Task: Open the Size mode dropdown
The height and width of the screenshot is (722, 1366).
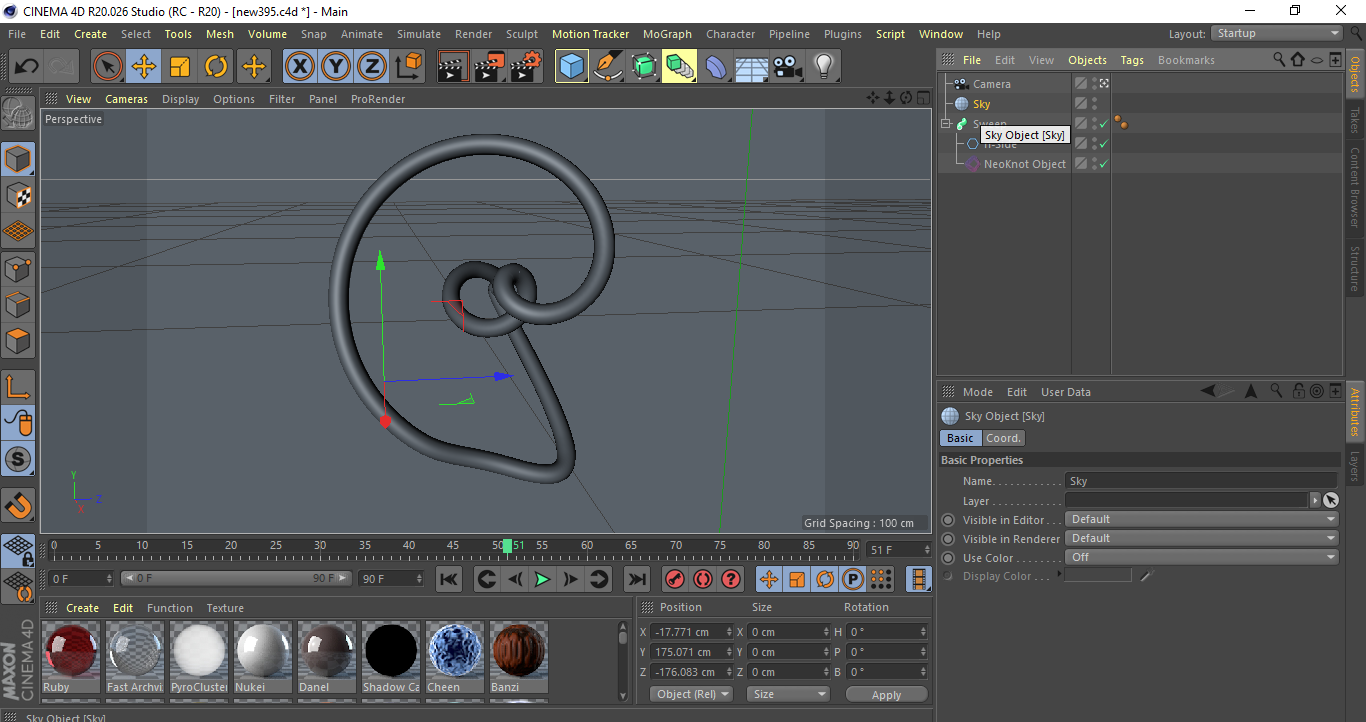Action: point(789,694)
